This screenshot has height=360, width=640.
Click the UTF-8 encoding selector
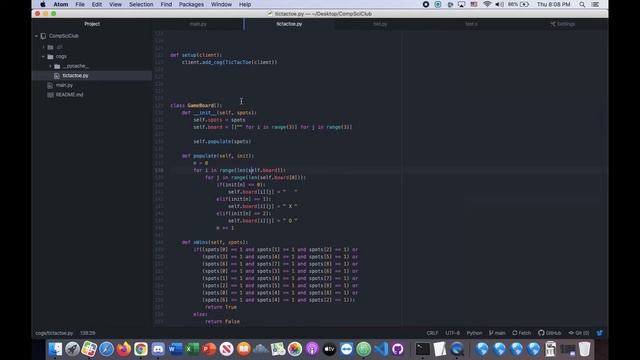pyautogui.click(x=453, y=333)
